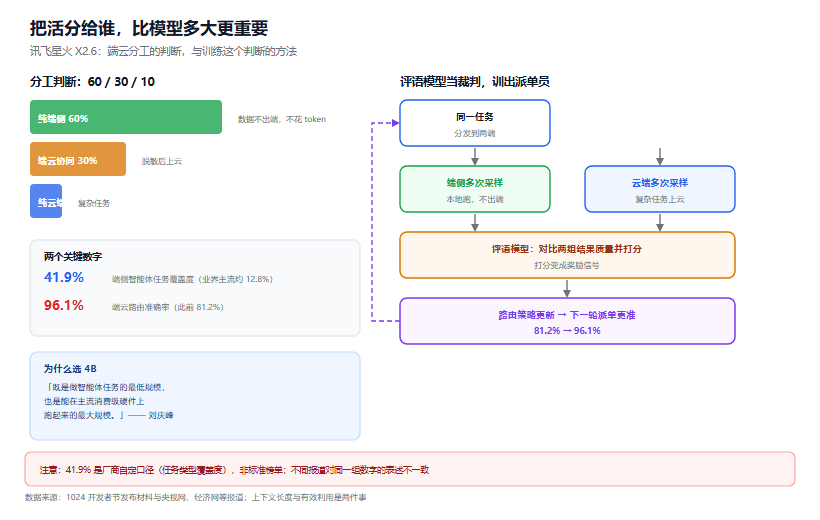Select the blue figure "41.9%"
820x520 pixels.
[x=64, y=277]
